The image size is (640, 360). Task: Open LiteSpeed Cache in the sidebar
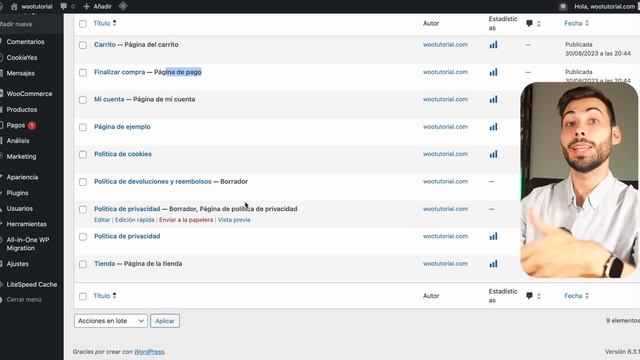(x=31, y=284)
